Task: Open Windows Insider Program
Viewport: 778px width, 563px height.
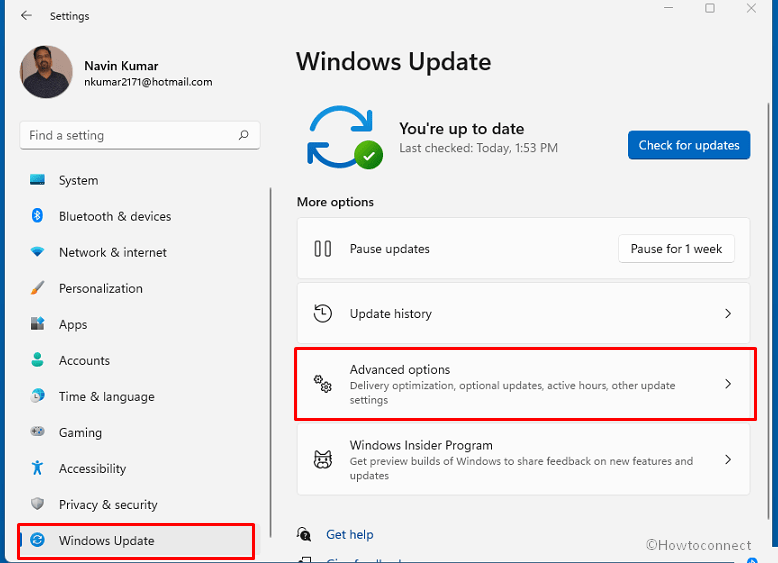Action: click(x=523, y=460)
